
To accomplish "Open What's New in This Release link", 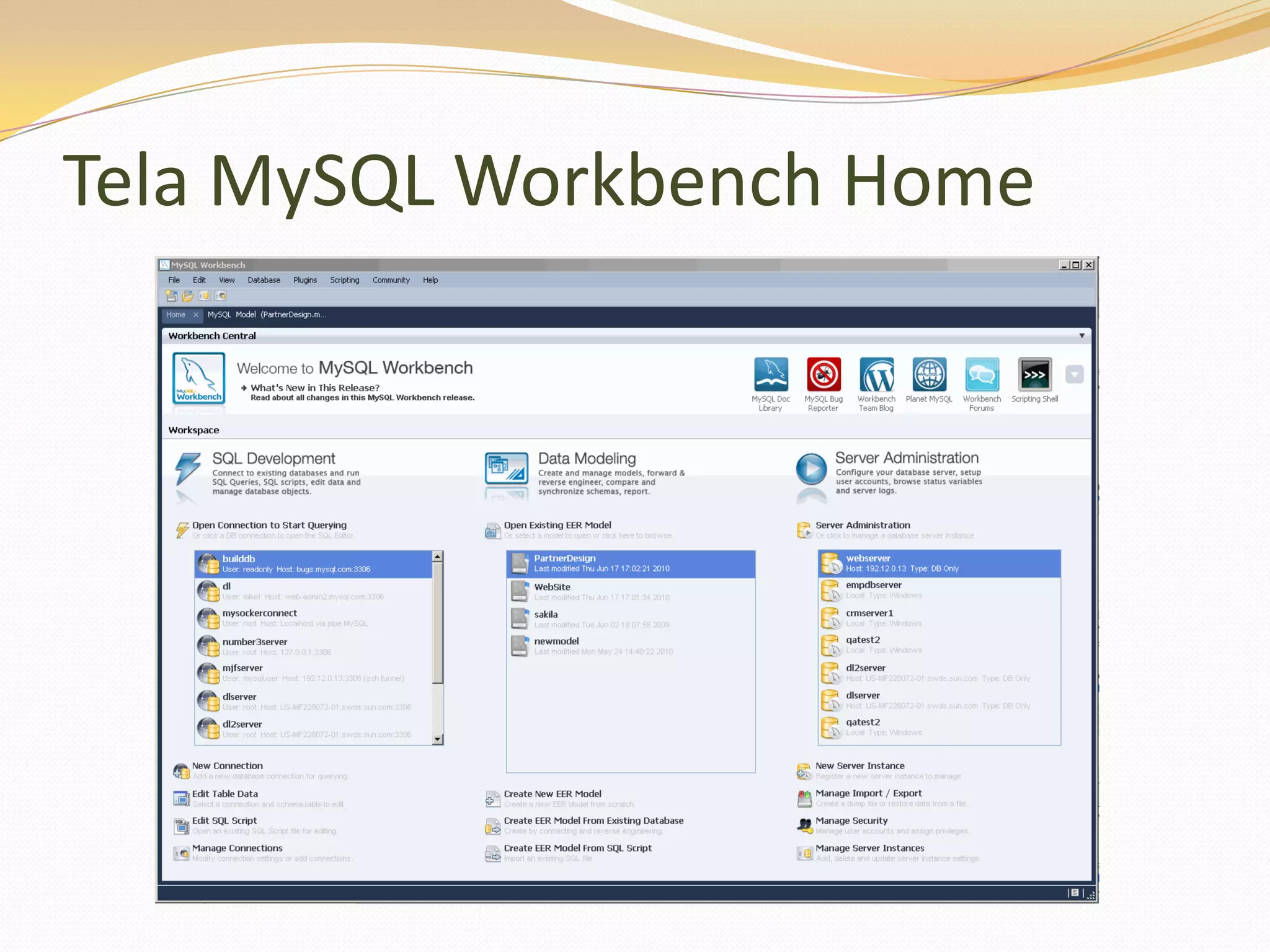I will (x=315, y=388).
